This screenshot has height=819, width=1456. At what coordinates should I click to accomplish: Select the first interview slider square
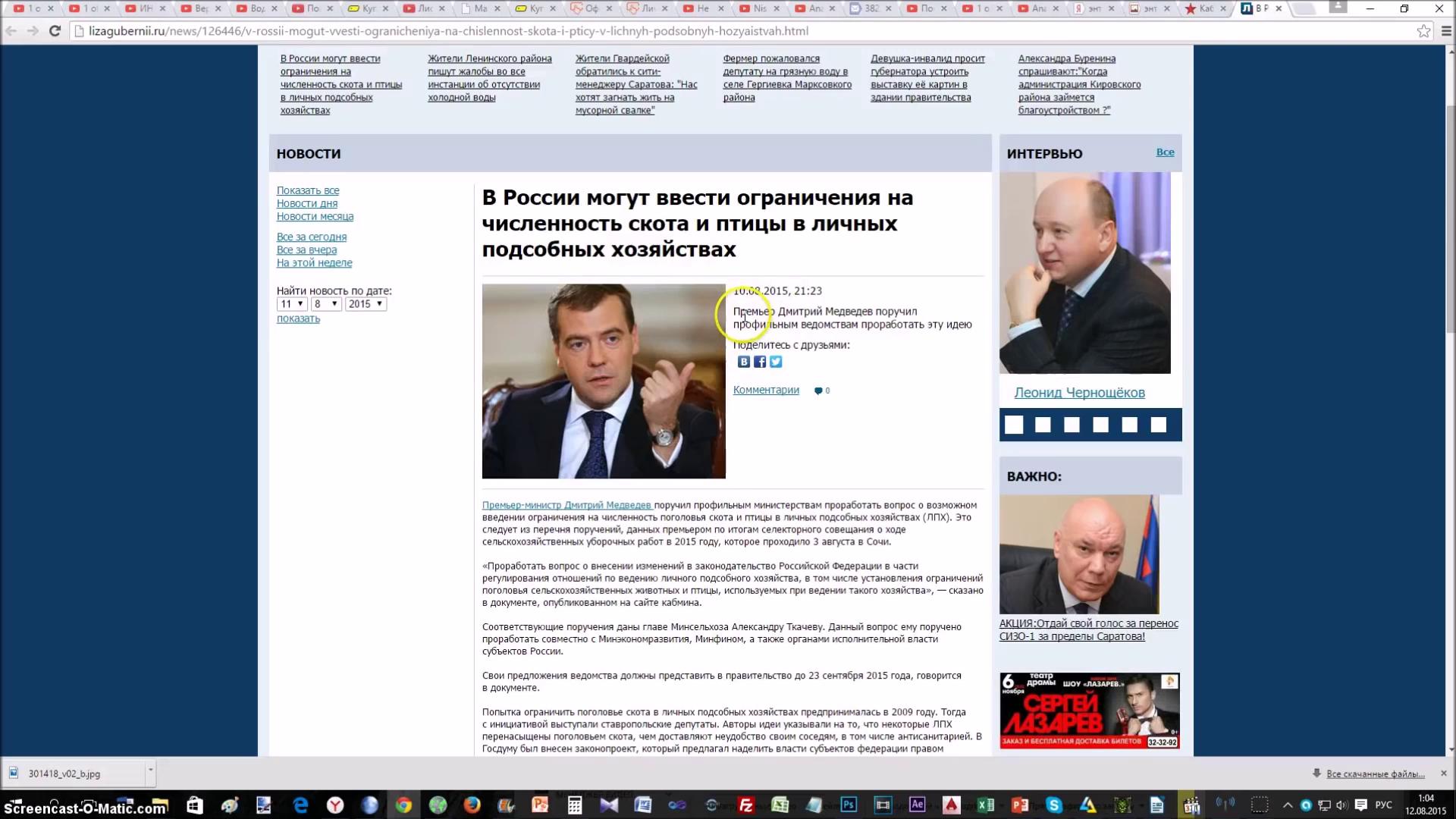(x=1014, y=425)
